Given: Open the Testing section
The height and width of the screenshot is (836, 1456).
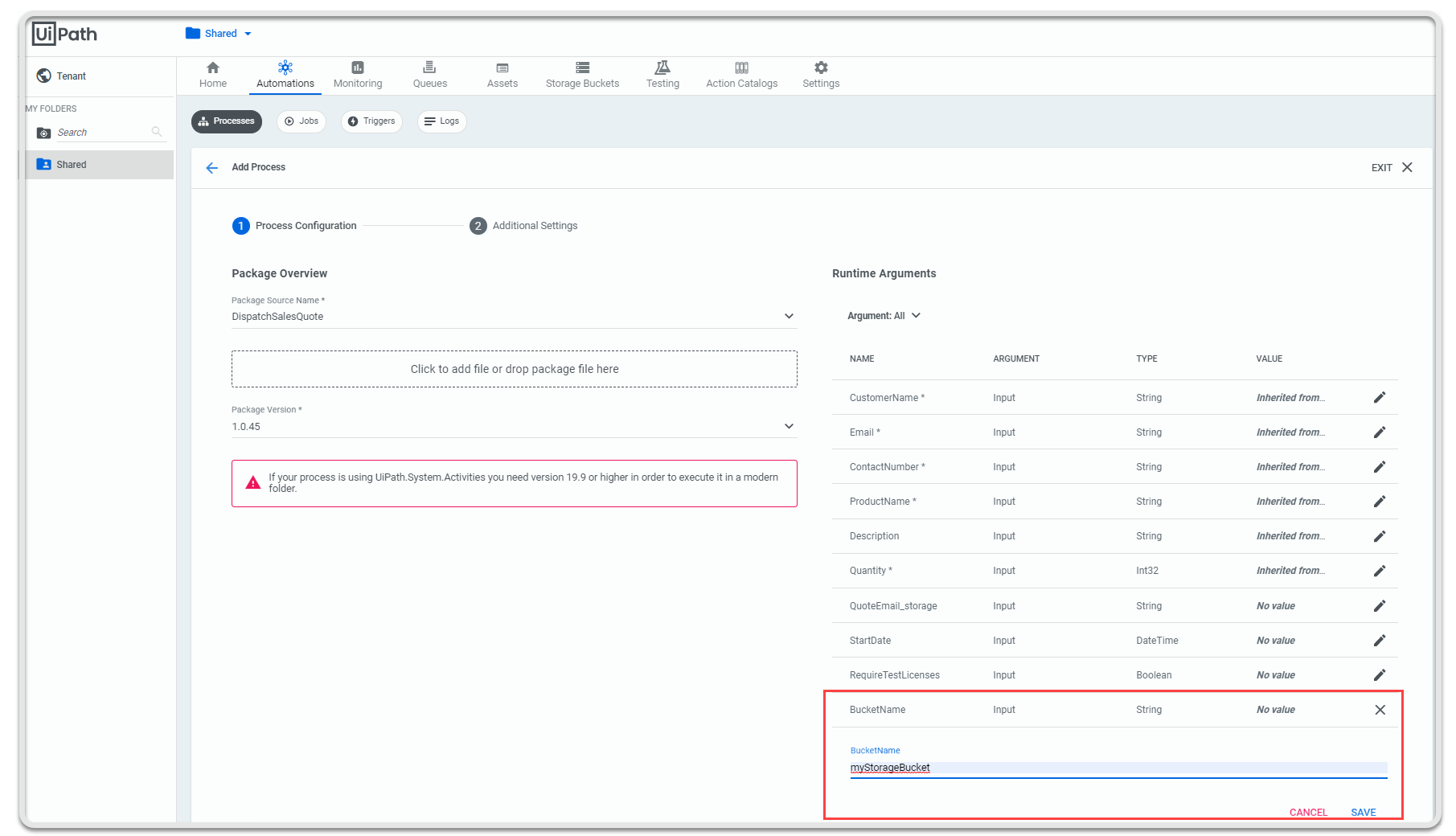Looking at the screenshot, I should click(x=662, y=75).
